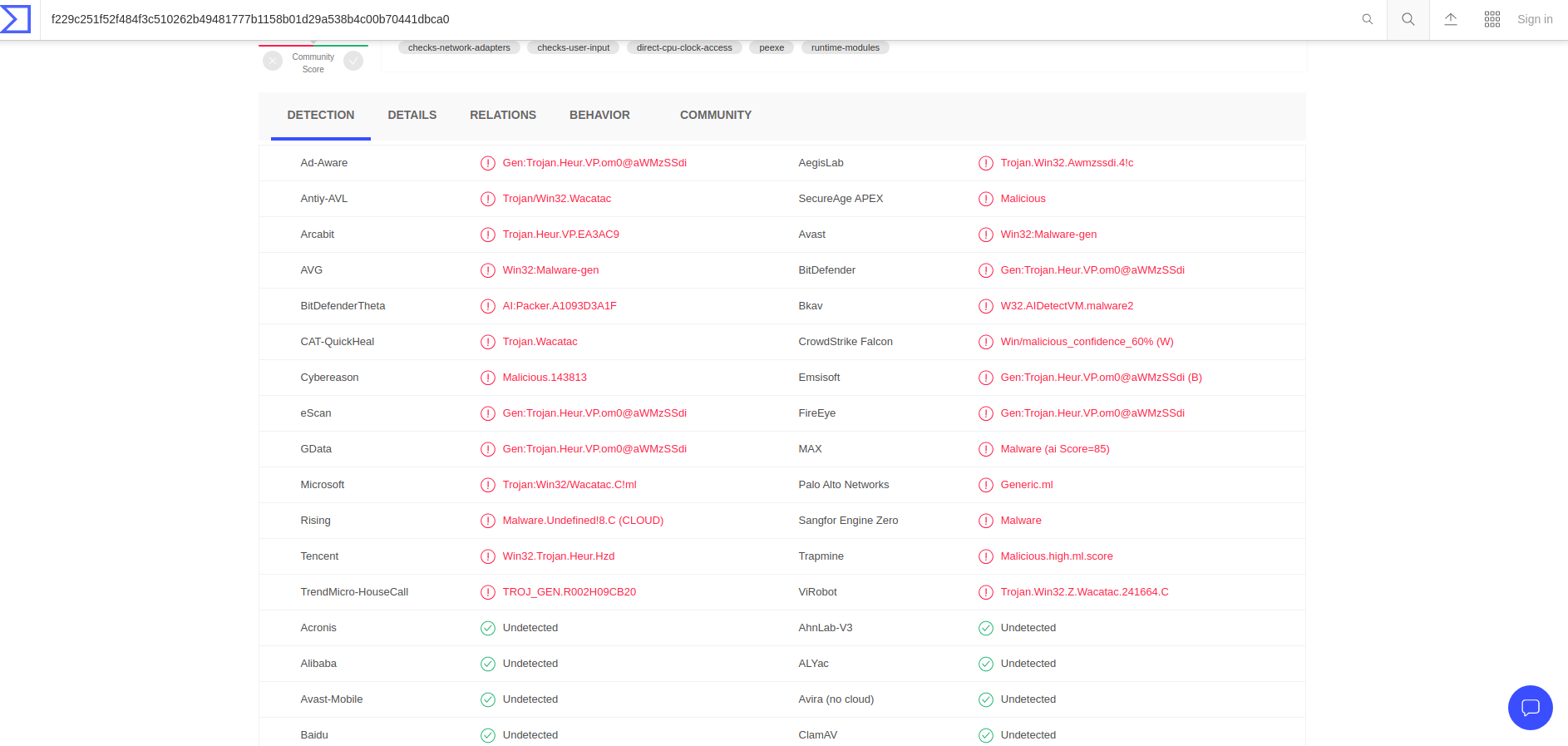Screen dimensions: 1568x746
Task: Click checkmark icon for Avira (no cloud)
Action: click(x=986, y=699)
